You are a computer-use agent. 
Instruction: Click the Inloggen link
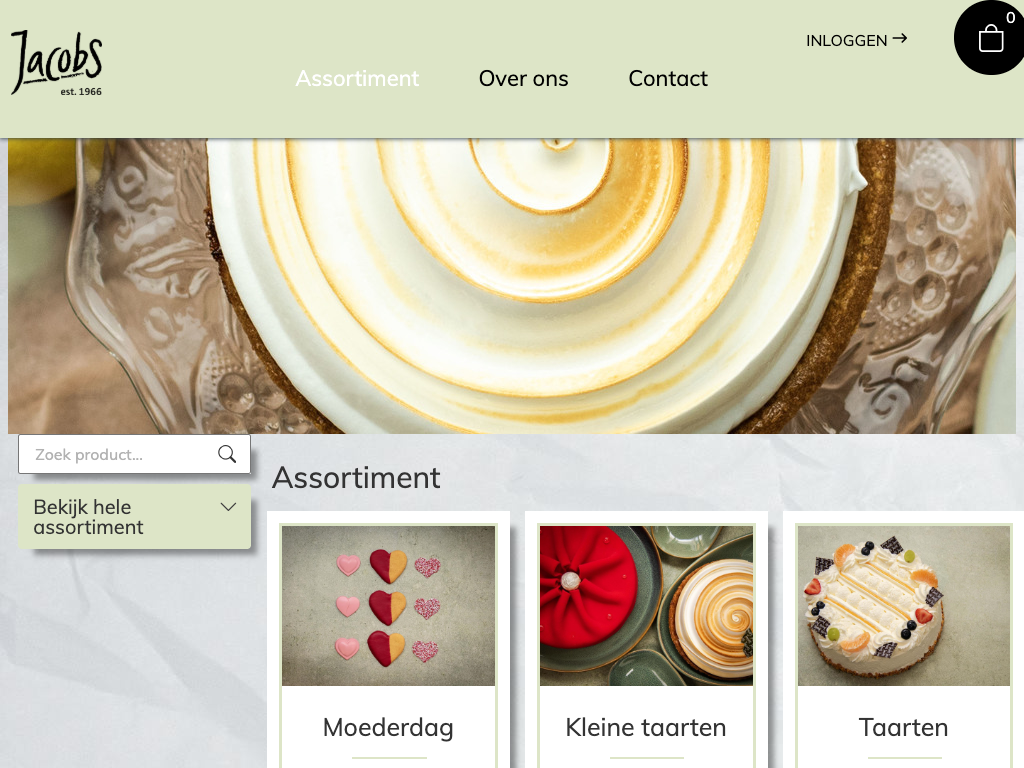846,40
